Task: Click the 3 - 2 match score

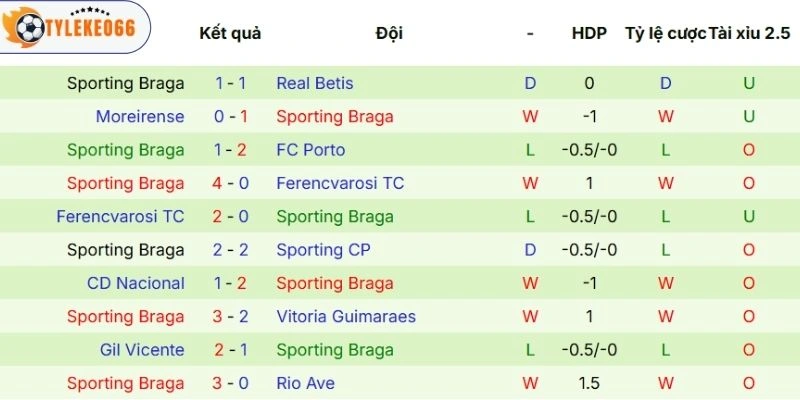Action: (x=230, y=317)
